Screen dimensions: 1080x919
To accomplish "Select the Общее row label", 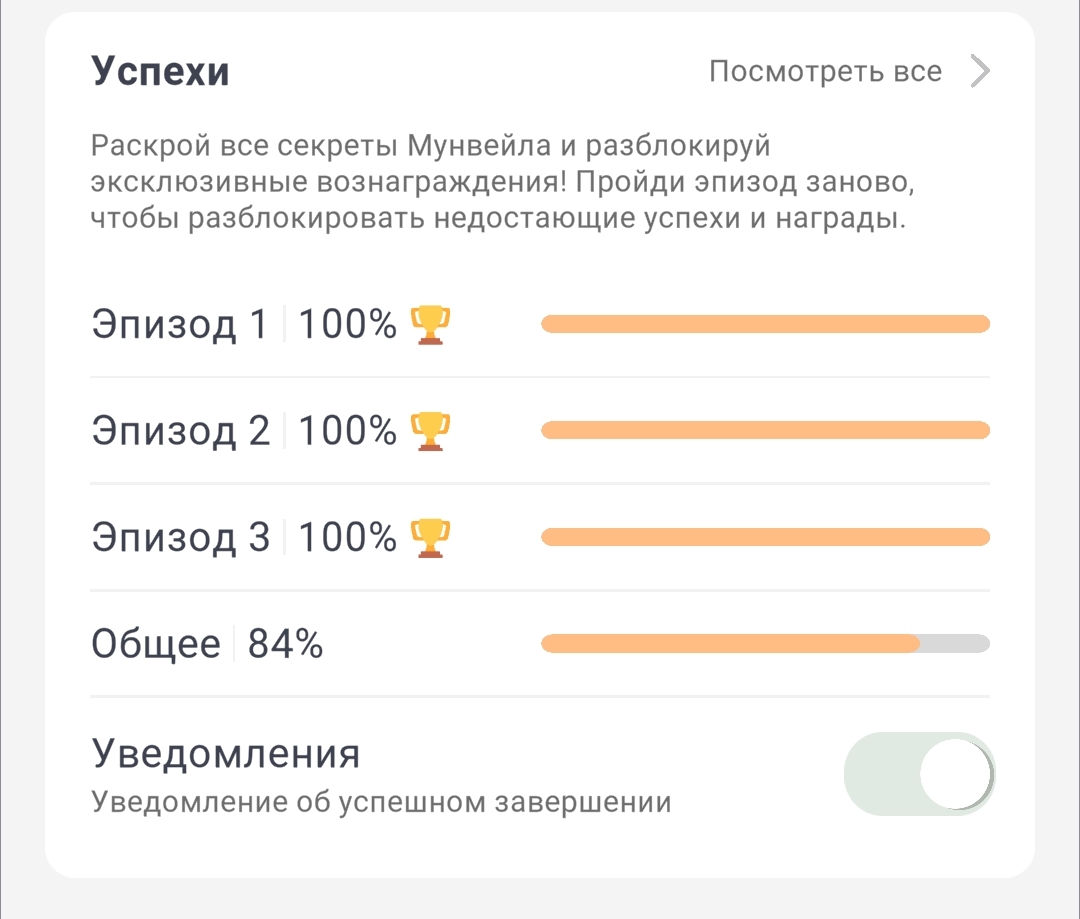I will (156, 644).
